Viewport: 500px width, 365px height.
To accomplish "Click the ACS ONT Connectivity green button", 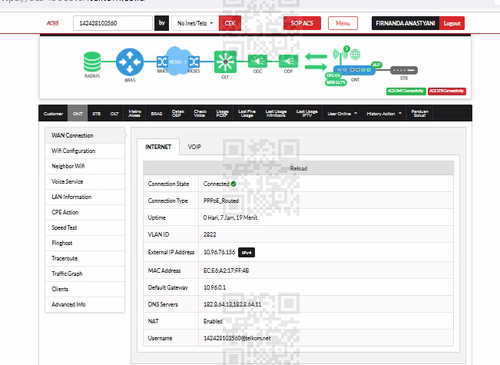I will 406,91.
